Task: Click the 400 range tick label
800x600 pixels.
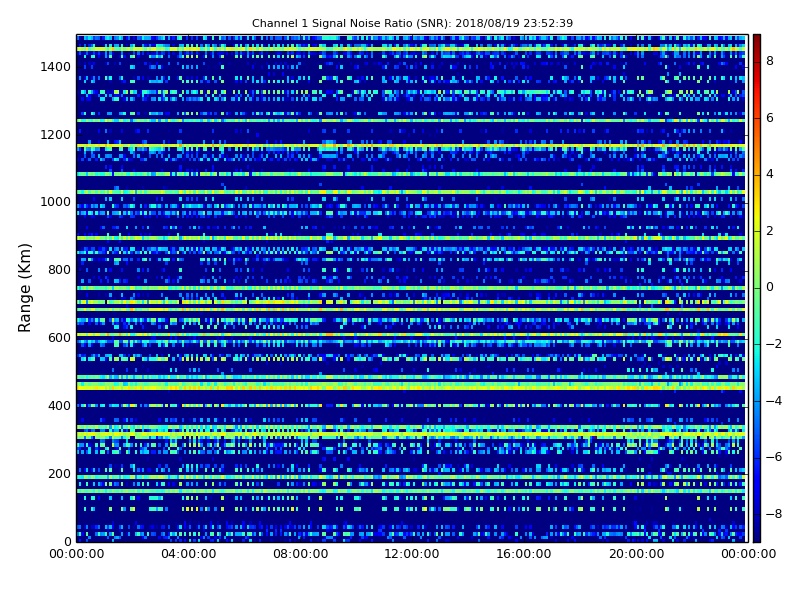Action: pyautogui.click(x=59, y=406)
